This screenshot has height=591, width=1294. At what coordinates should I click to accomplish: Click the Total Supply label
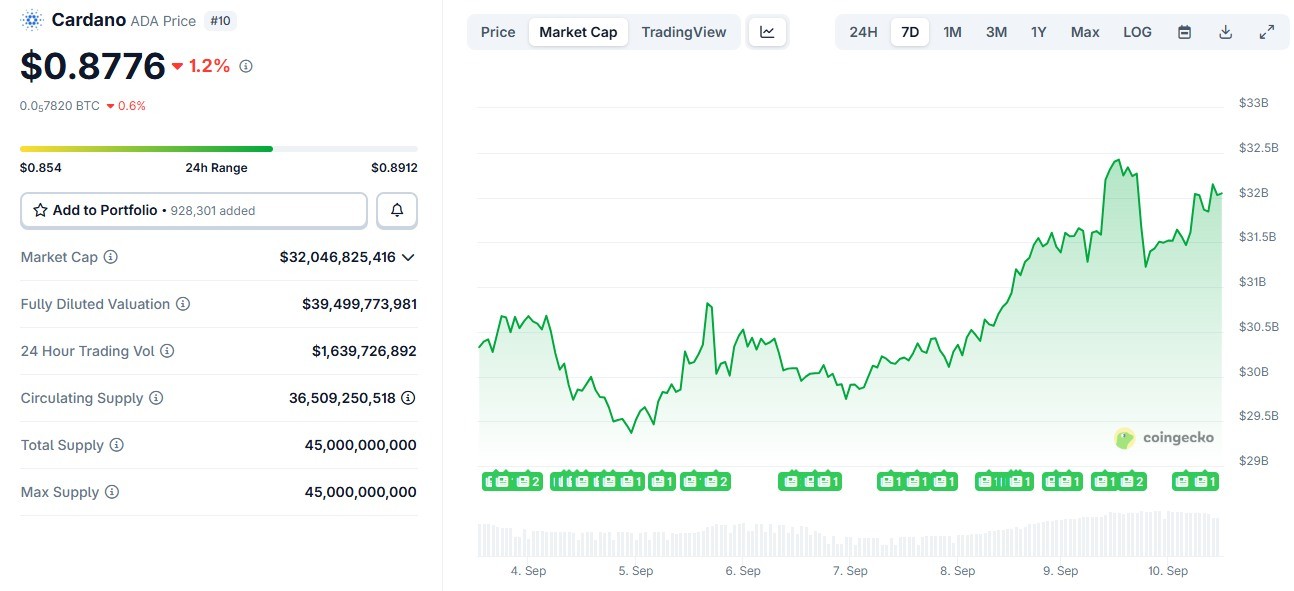pyautogui.click(x=62, y=445)
